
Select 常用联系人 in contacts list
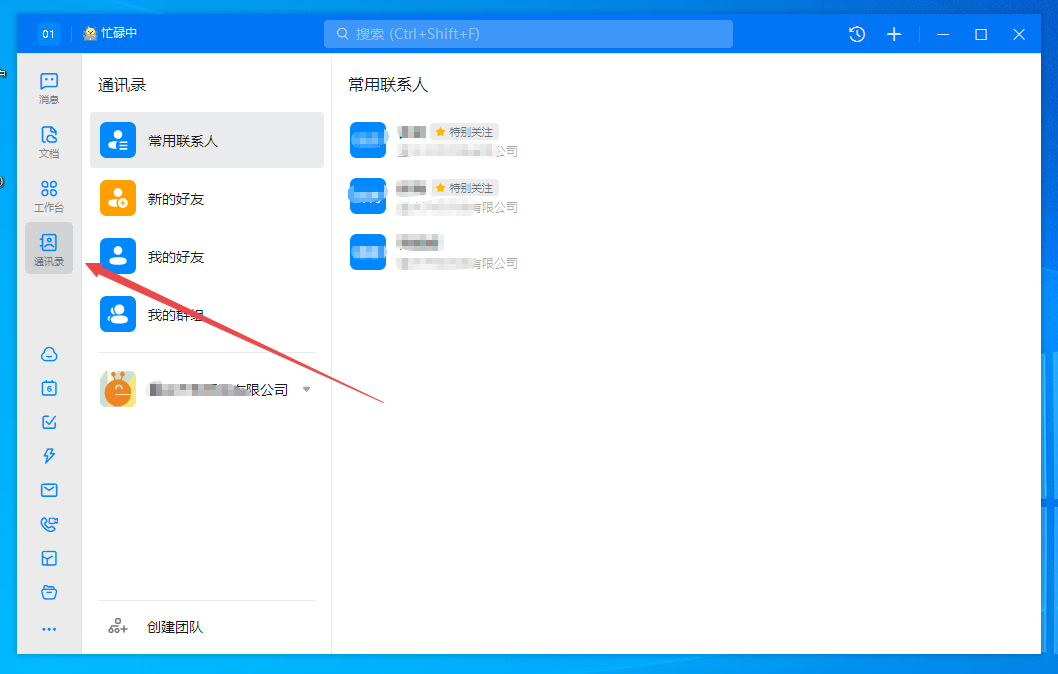click(x=207, y=140)
